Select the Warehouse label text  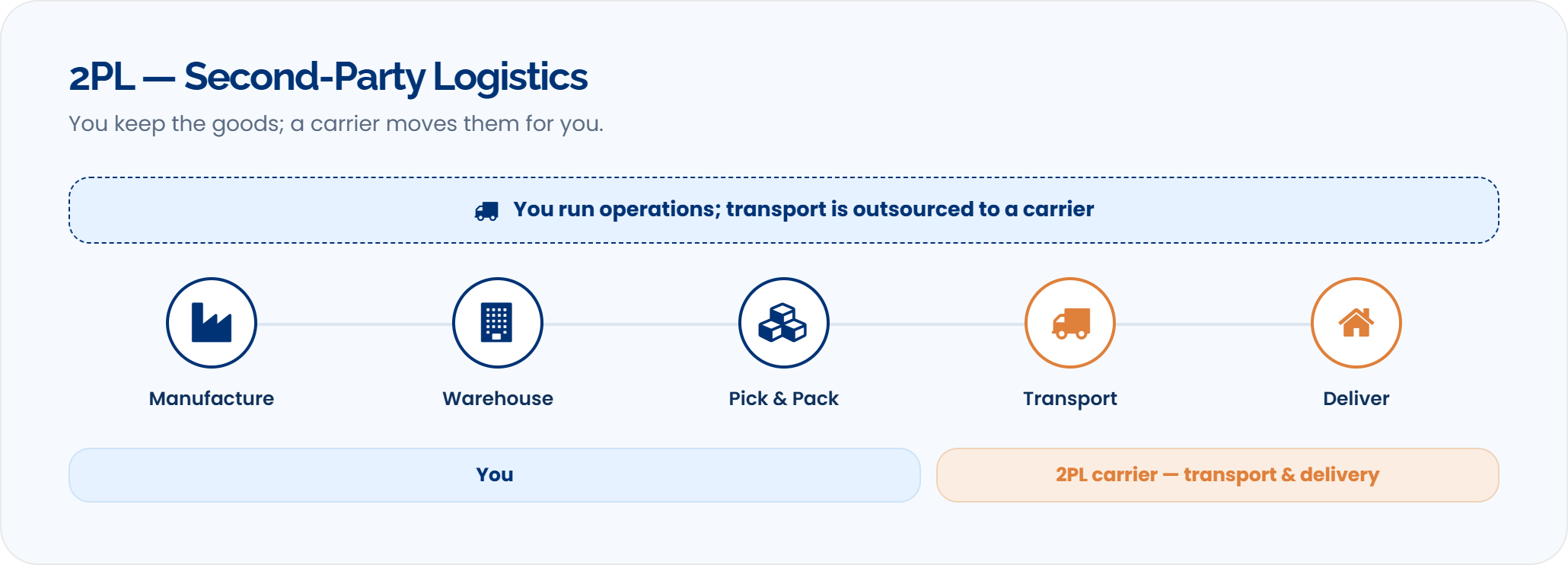point(498,398)
